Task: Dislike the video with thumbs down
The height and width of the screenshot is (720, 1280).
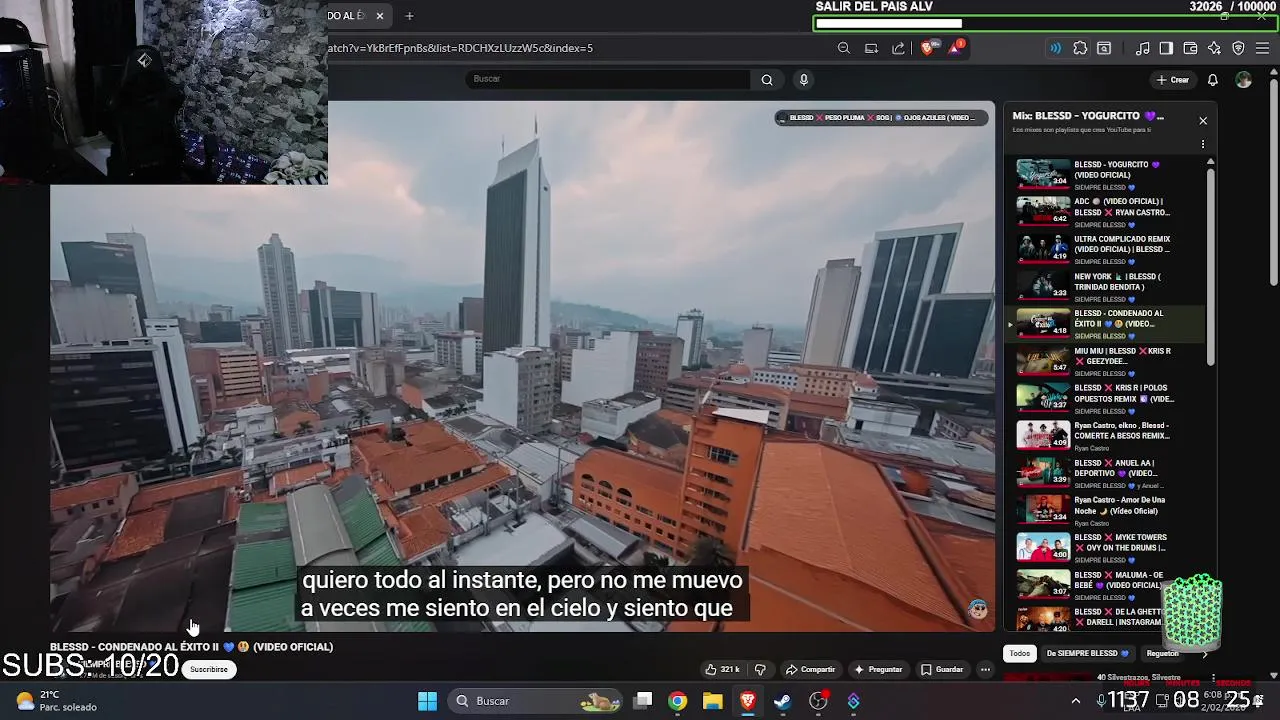Action: 760,669
